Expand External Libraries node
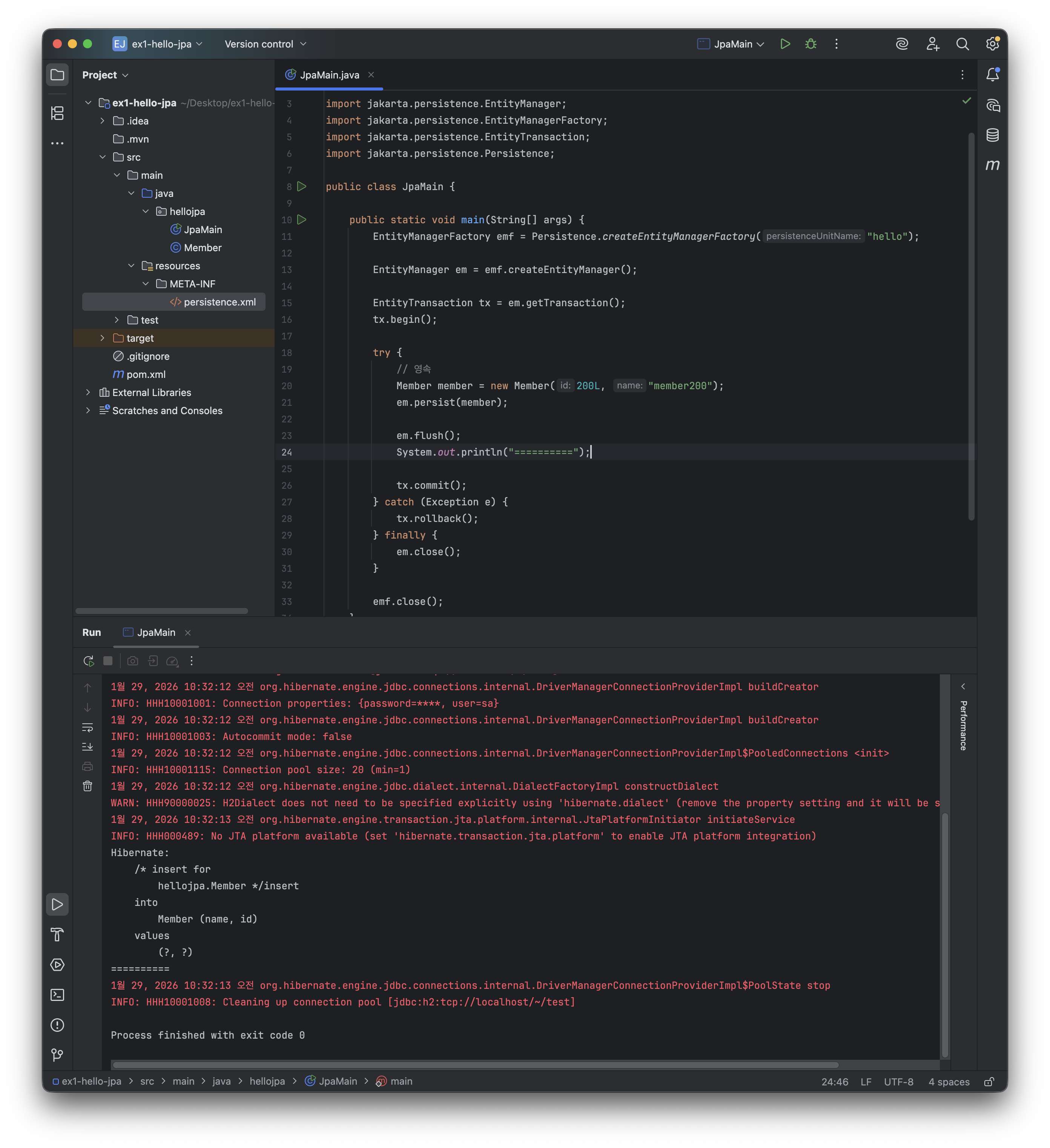The image size is (1050, 1148). click(x=88, y=392)
